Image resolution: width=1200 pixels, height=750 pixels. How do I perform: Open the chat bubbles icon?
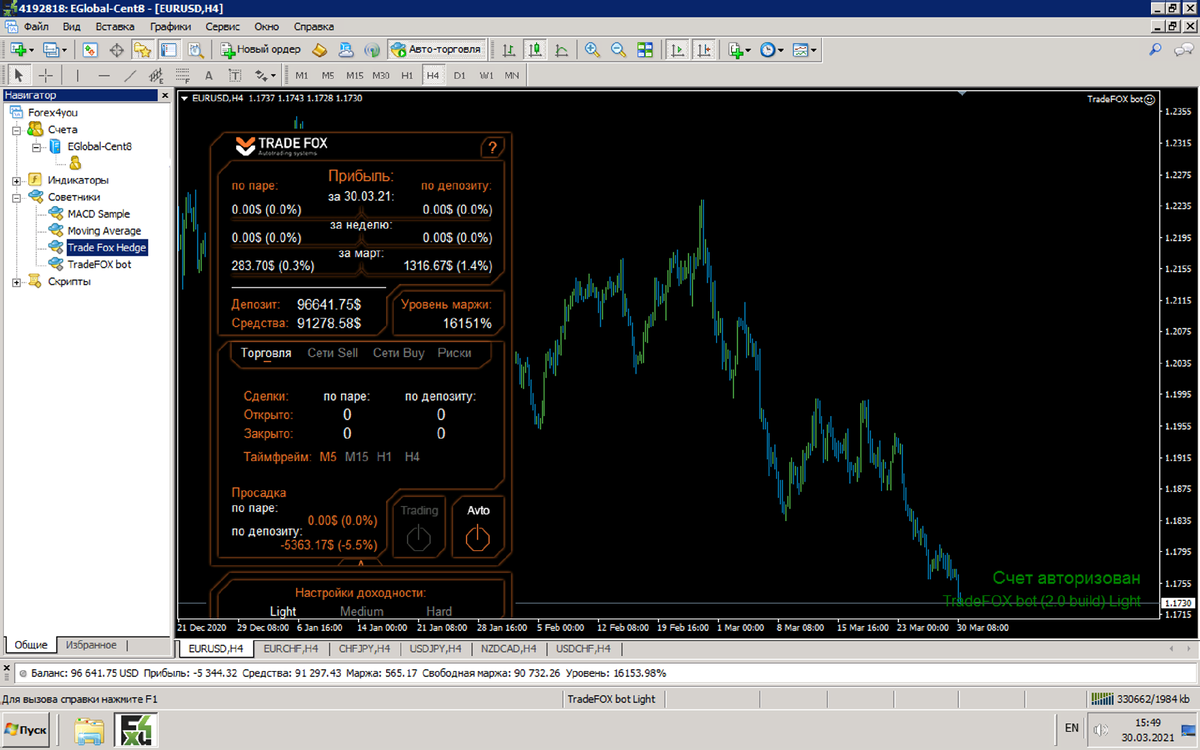(1182, 49)
